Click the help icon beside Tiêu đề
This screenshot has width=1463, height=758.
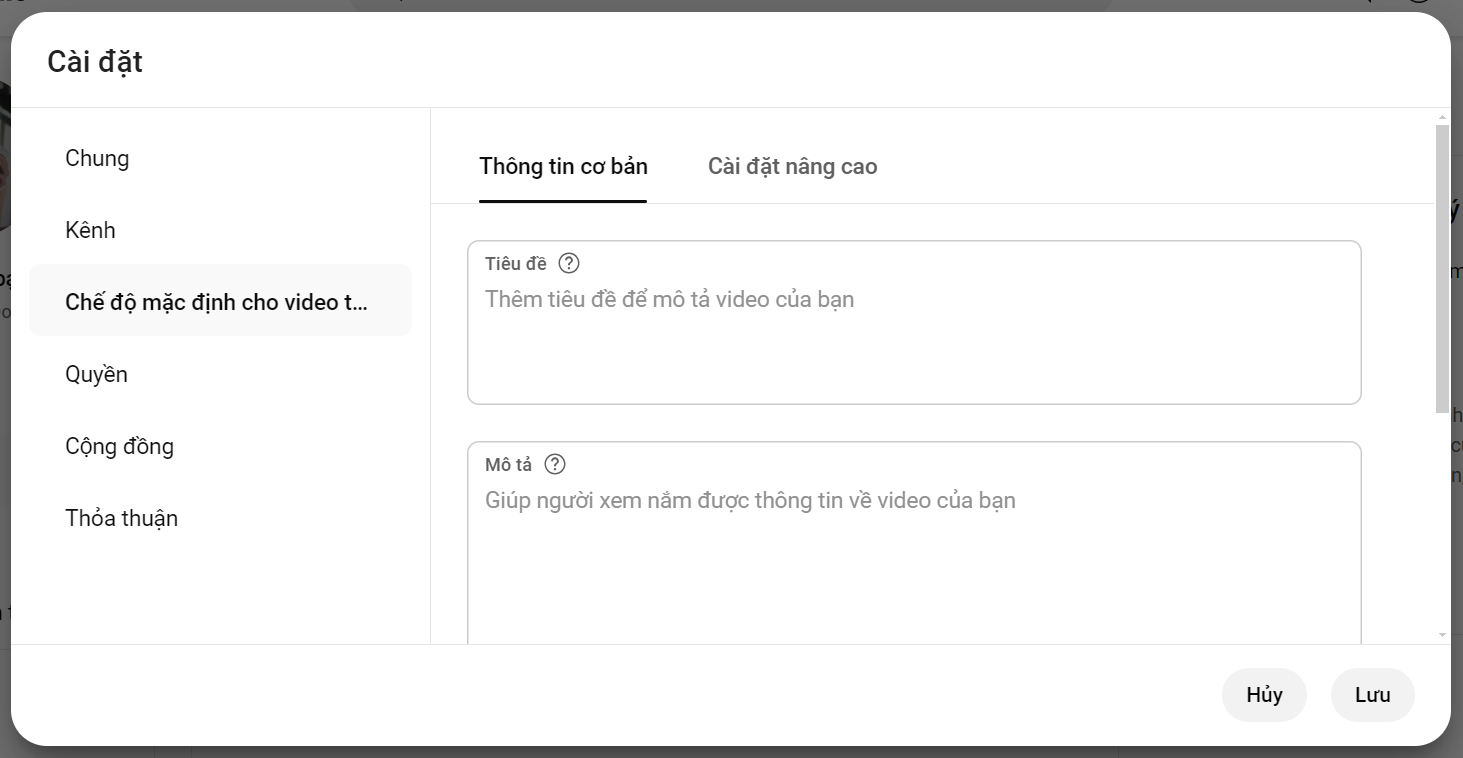569,263
